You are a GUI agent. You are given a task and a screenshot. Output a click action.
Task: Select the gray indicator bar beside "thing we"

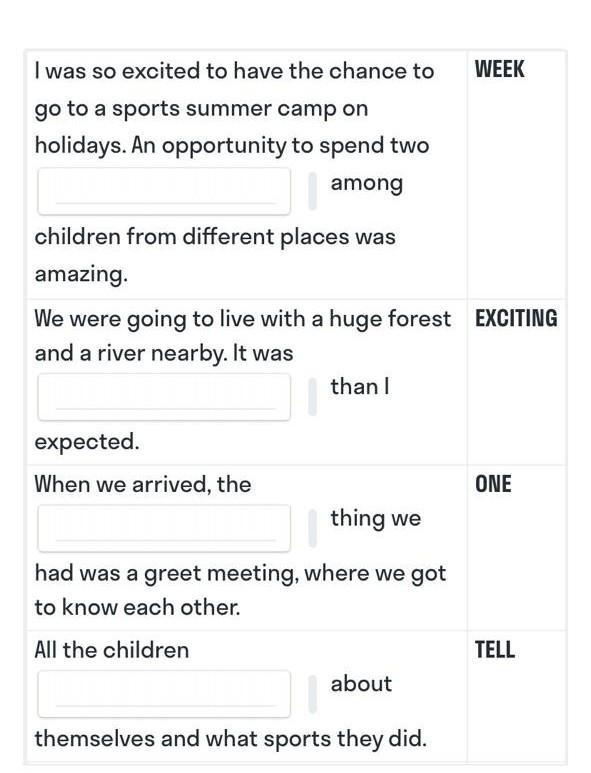point(313,528)
